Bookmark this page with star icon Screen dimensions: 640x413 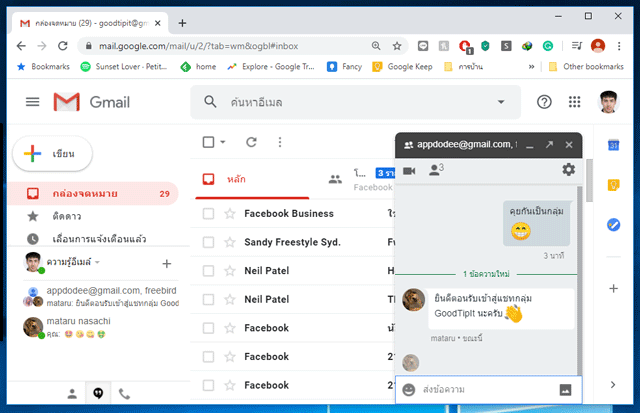click(397, 46)
